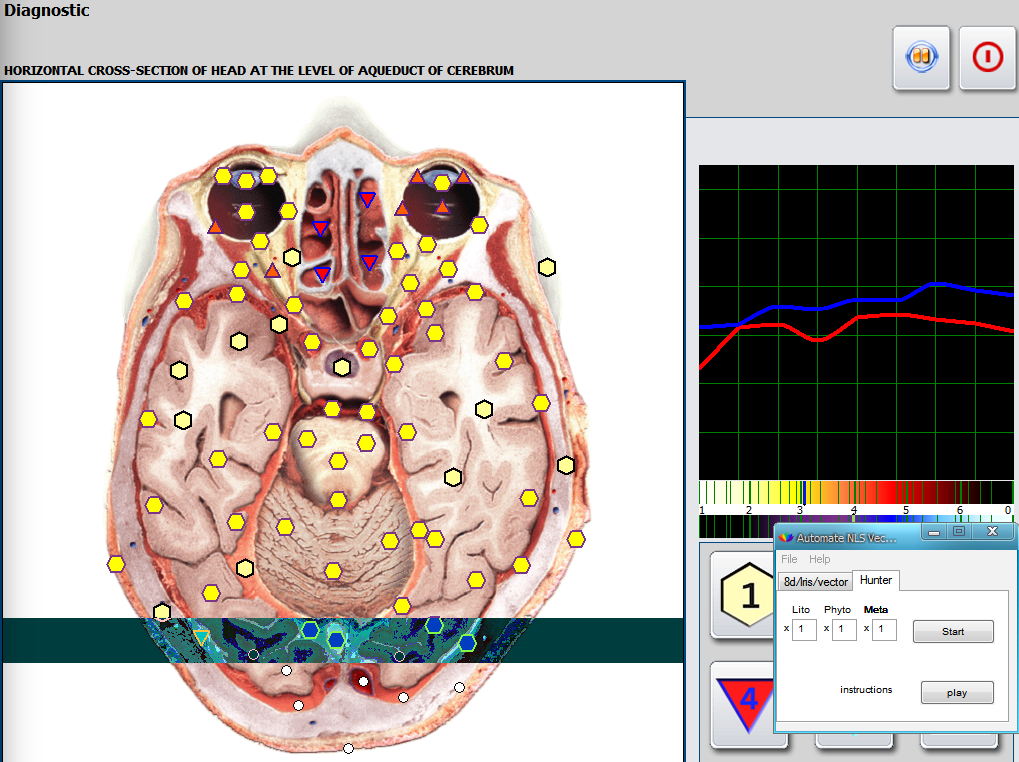Click the play button next to instructions

957,692
